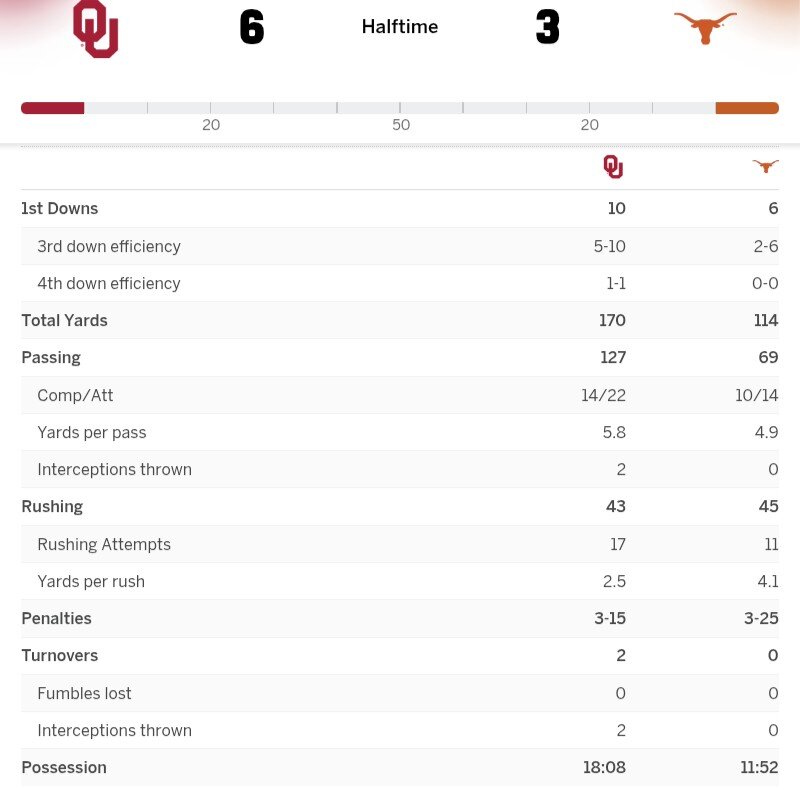The height and width of the screenshot is (789, 800).
Task: Click the Fumbles lost label
Action: pyautogui.click(x=84, y=694)
